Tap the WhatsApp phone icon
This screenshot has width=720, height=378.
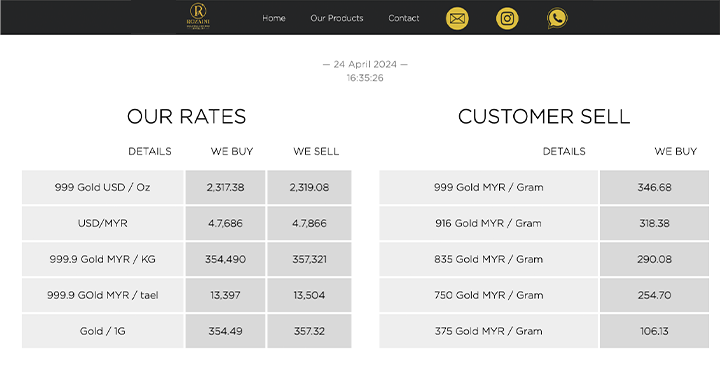tap(557, 18)
